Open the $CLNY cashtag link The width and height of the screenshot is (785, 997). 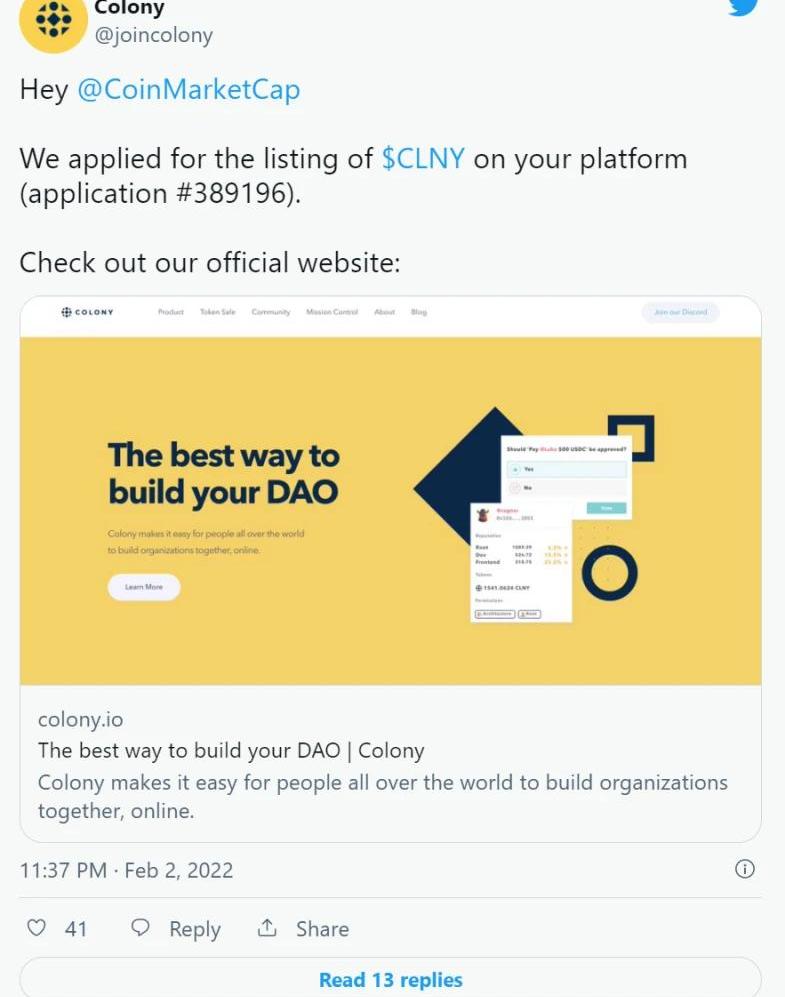click(423, 159)
